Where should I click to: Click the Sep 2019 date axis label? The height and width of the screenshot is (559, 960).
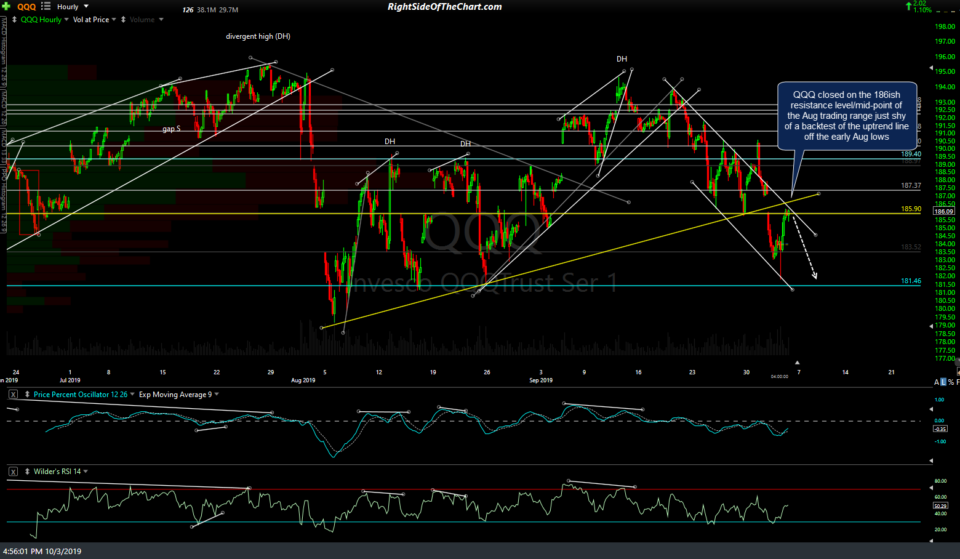coord(541,380)
